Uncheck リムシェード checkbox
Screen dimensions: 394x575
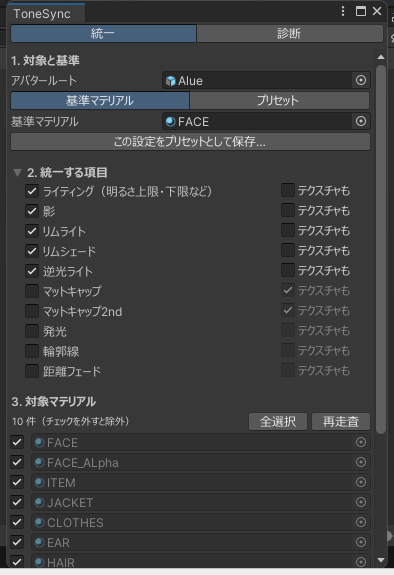point(32,251)
